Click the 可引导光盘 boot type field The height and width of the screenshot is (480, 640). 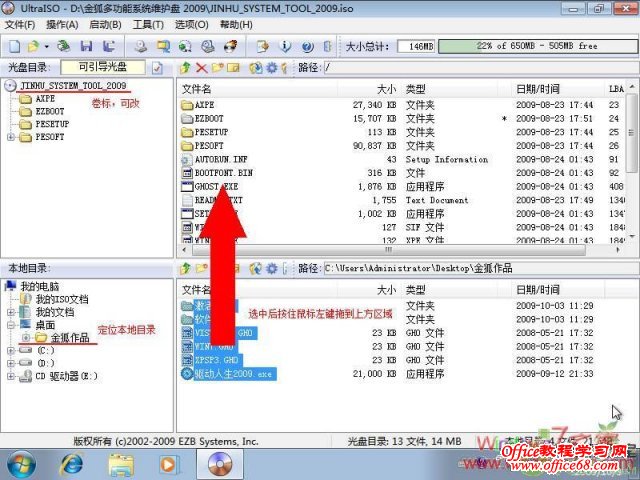tap(102, 67)
